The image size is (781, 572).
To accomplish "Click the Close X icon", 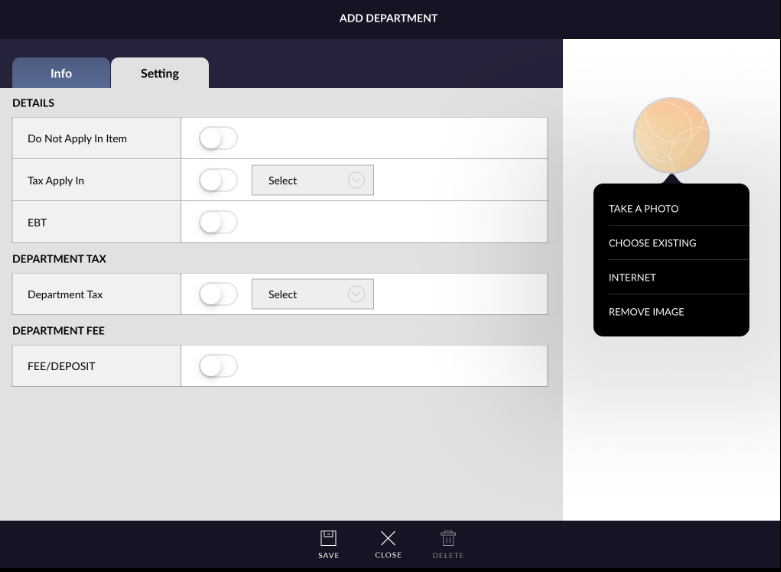I will 388,538.
